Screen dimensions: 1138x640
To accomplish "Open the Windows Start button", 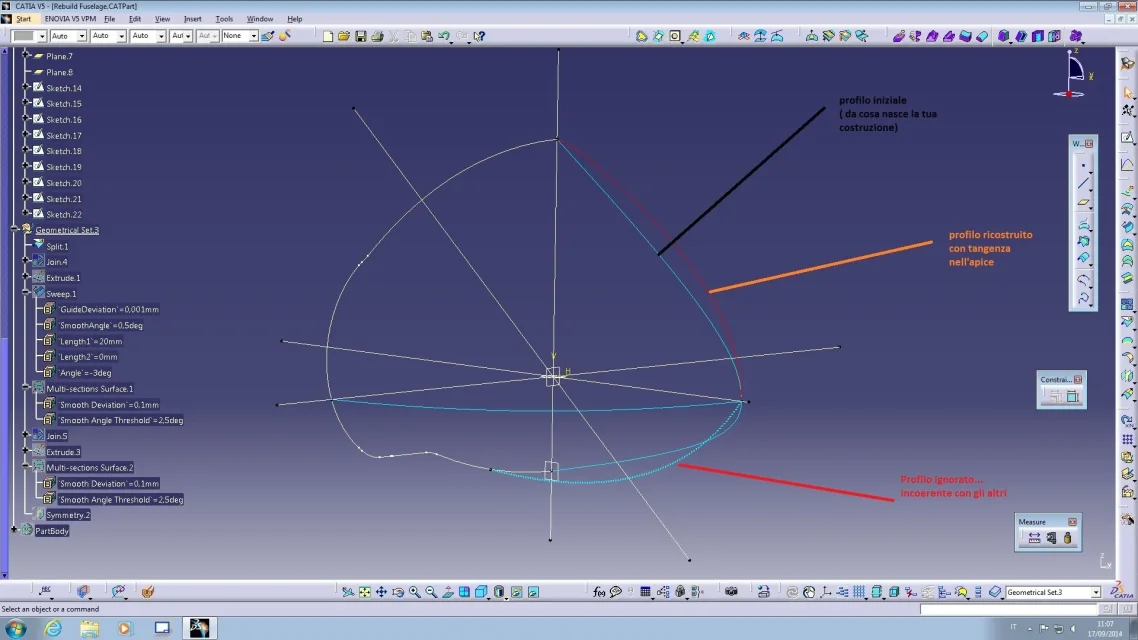I will pyautogui.click(x=16, y=628).
